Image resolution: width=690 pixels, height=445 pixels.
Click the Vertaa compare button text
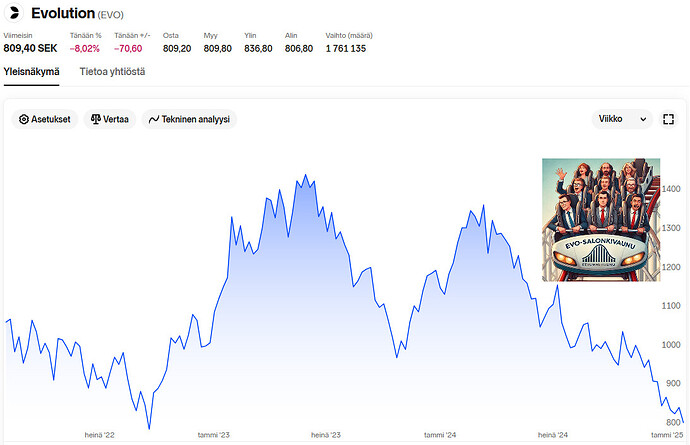(116, 119)
